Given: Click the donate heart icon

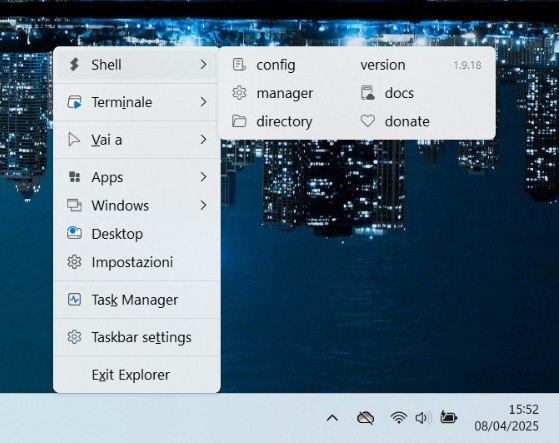Looking at the screenshot, I should coord(368,121).
